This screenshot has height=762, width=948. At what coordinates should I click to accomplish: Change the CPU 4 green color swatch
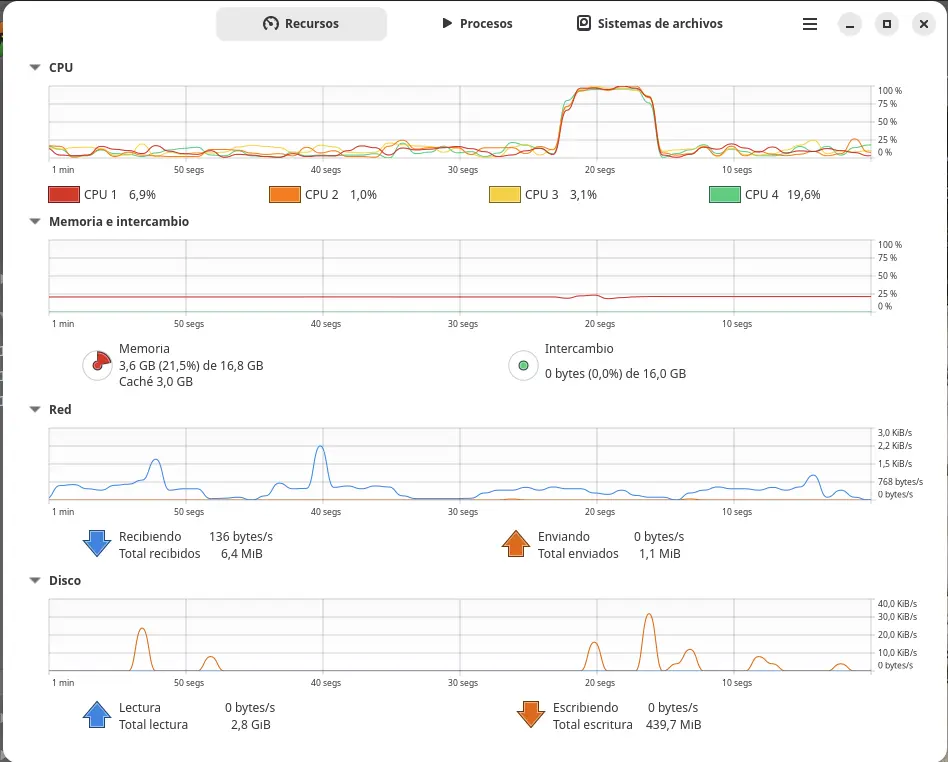click(725, 195)
